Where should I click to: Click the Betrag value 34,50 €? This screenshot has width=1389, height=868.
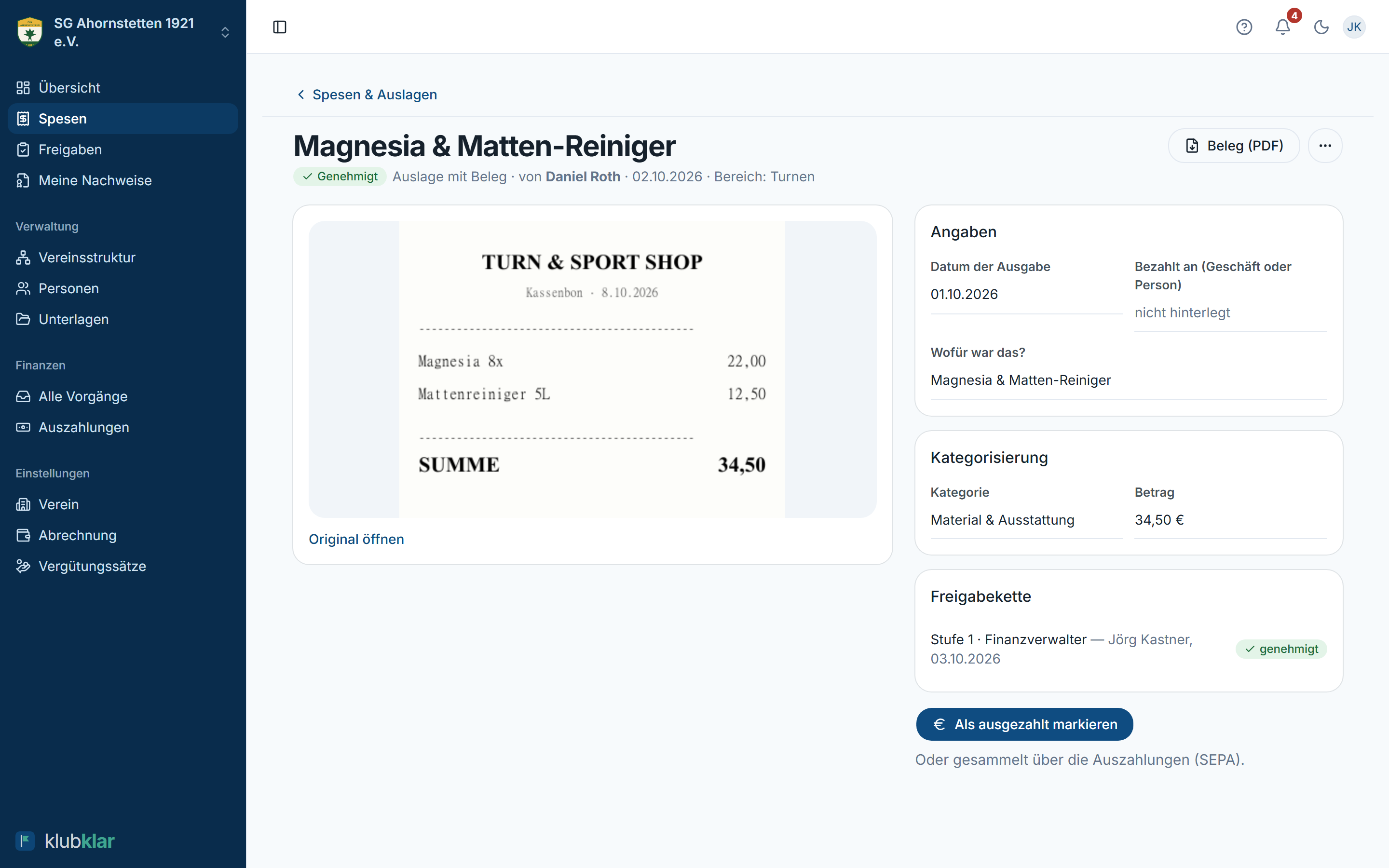click(x=1231, y=520)
